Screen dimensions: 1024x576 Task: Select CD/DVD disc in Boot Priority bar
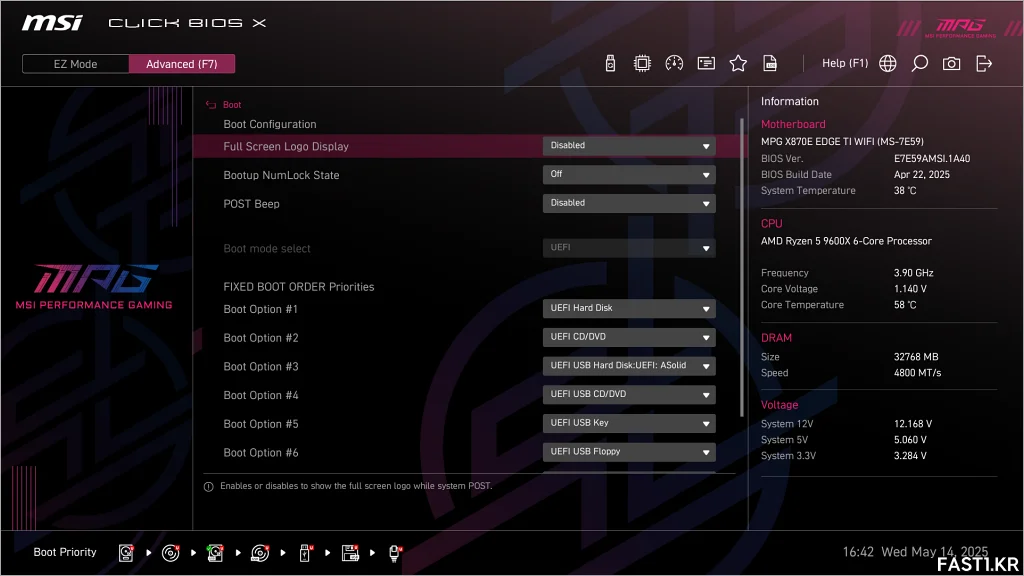pos(170,553)
